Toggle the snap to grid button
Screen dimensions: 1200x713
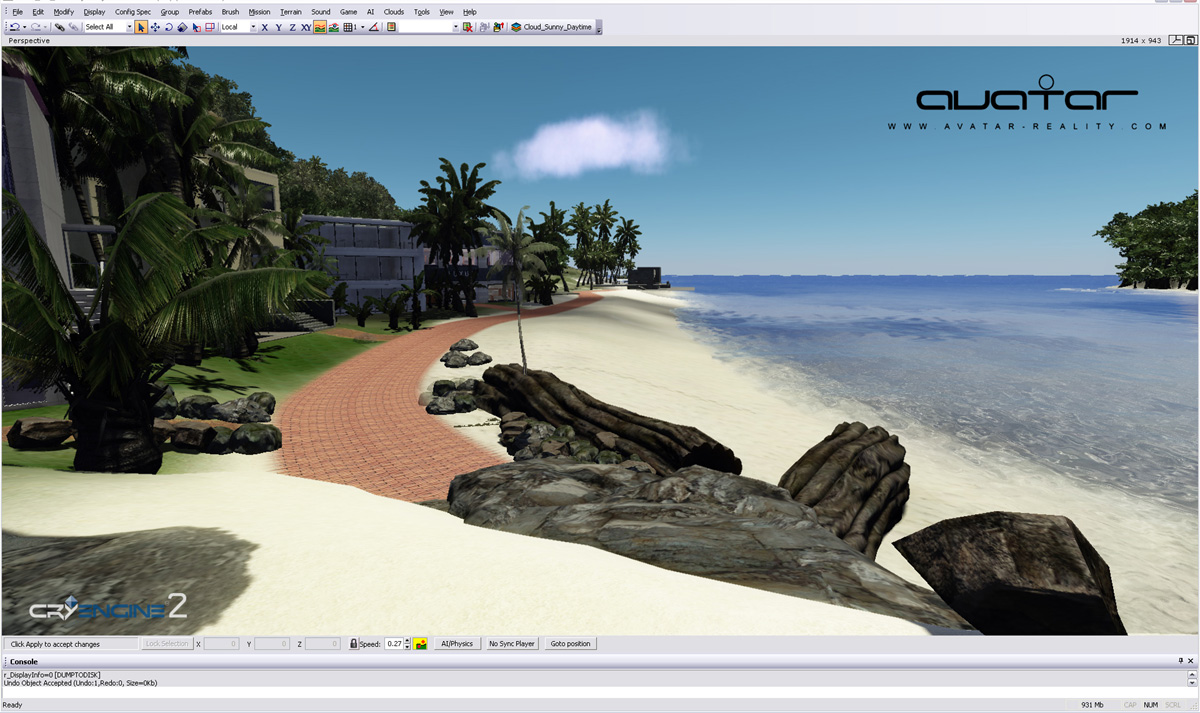coord(348,27)
